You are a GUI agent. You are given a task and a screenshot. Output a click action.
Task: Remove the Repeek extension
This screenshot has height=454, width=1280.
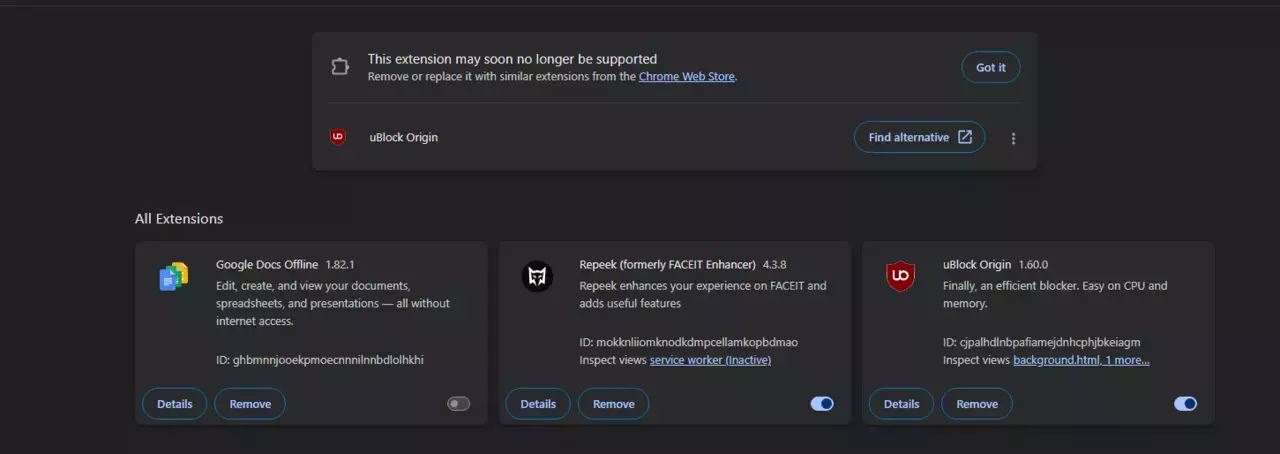613,404
